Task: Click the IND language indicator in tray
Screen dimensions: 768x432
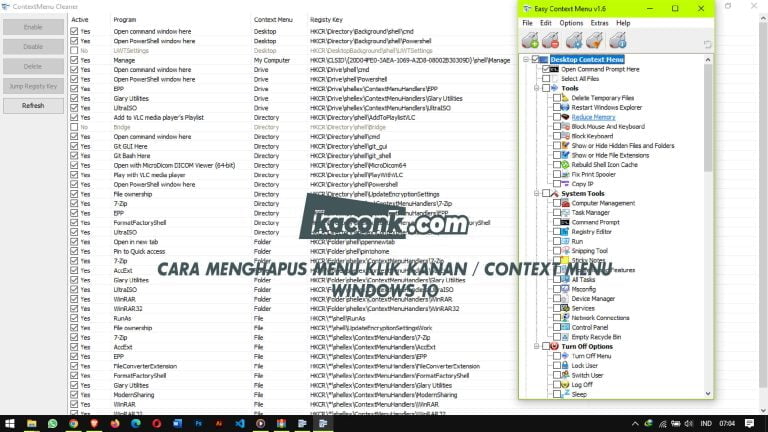Action: click(x=706, y=424)
